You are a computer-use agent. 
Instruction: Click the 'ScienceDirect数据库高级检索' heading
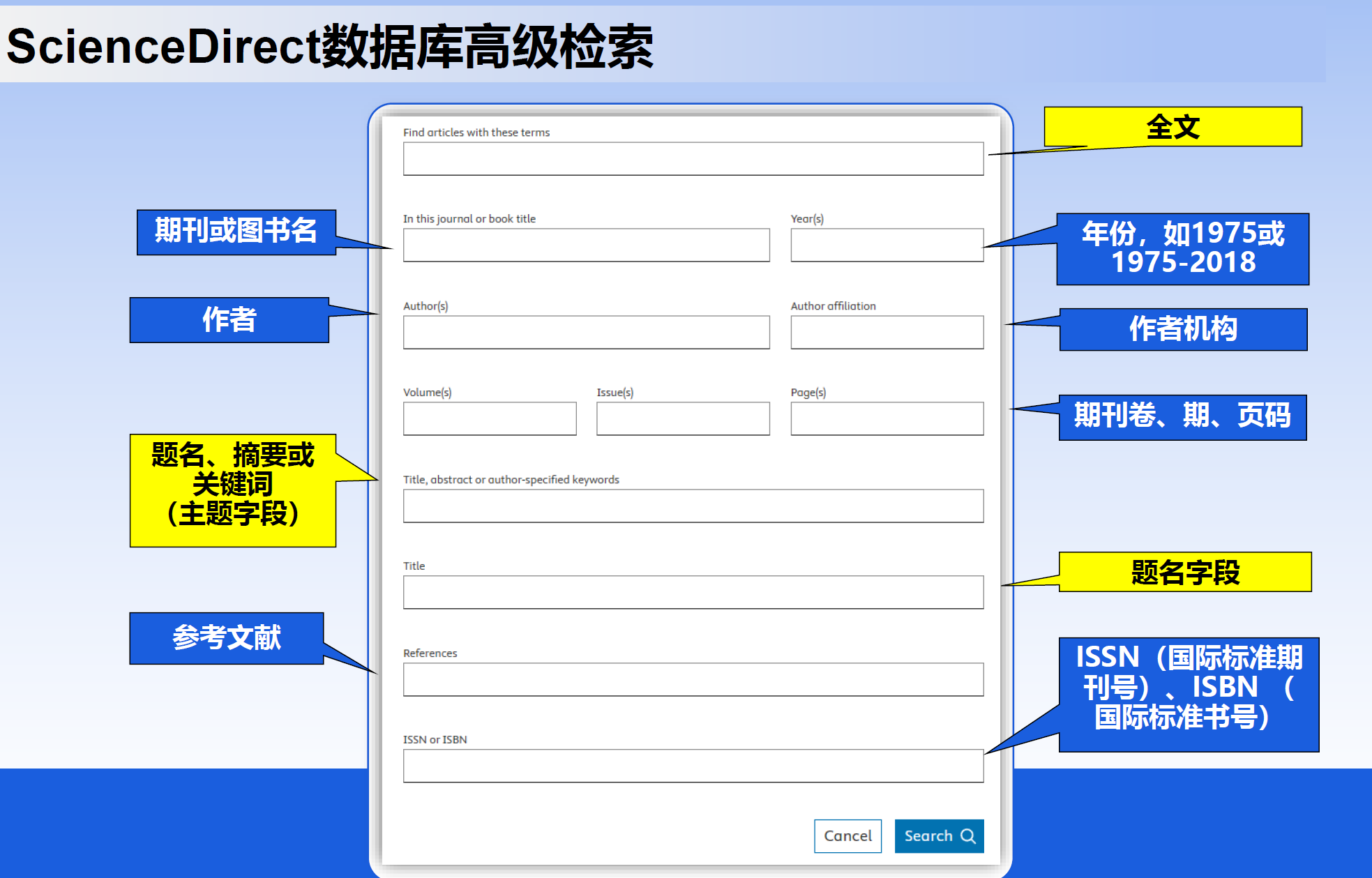[x=330, y=47]
